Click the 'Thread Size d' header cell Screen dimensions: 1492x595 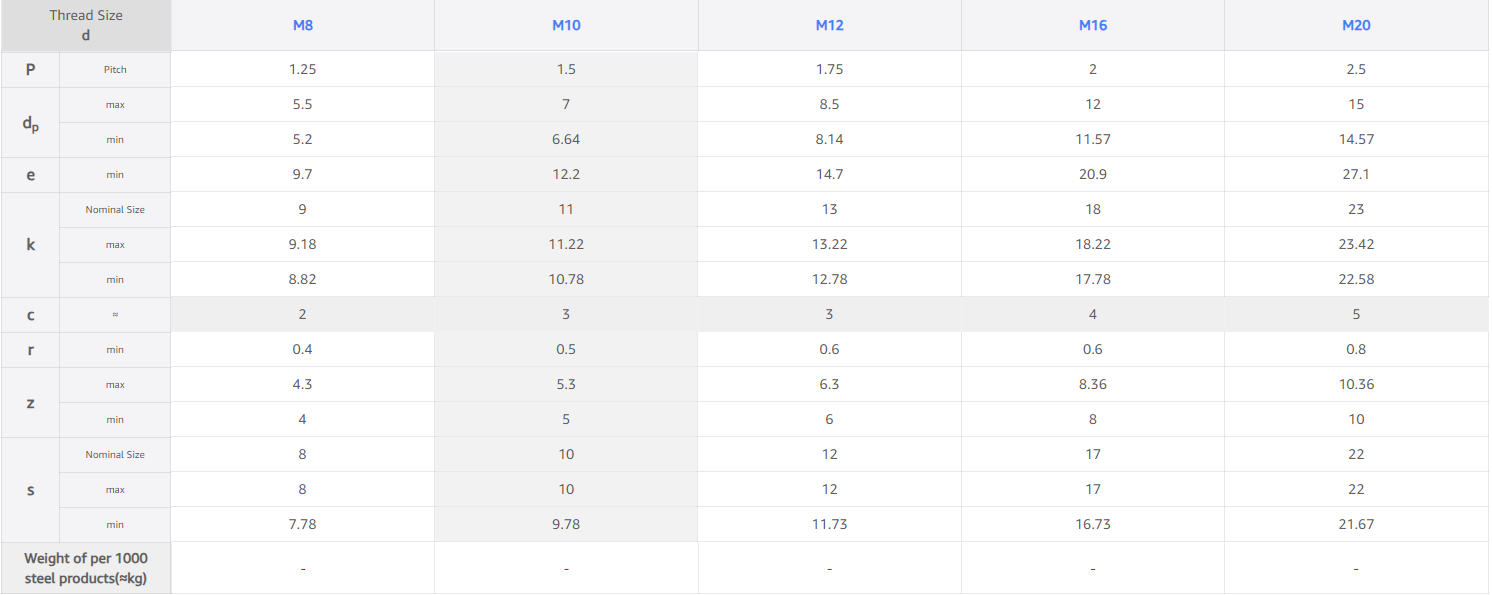click(86, 26)
